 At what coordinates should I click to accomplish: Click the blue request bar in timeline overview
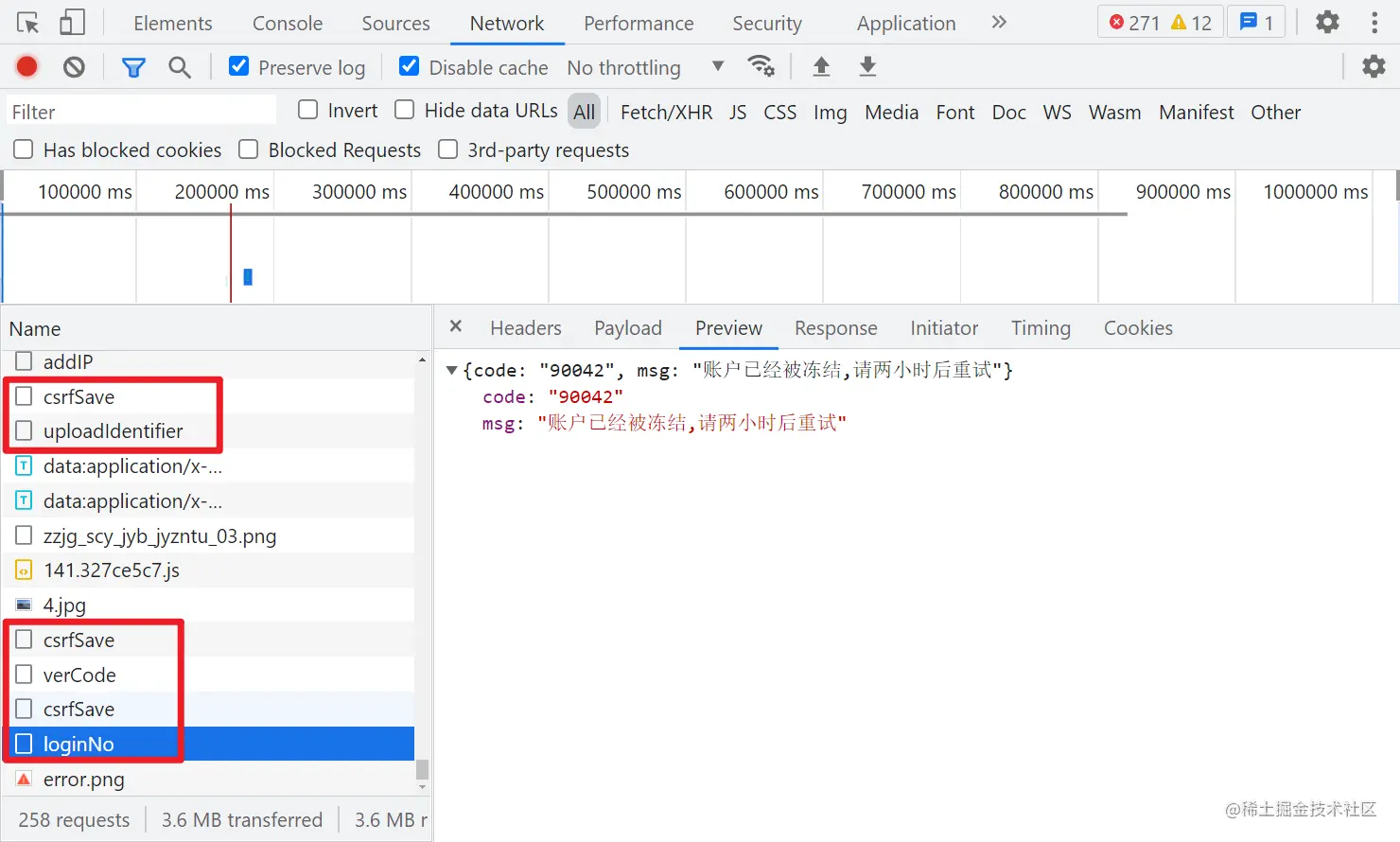click(248, 276)
